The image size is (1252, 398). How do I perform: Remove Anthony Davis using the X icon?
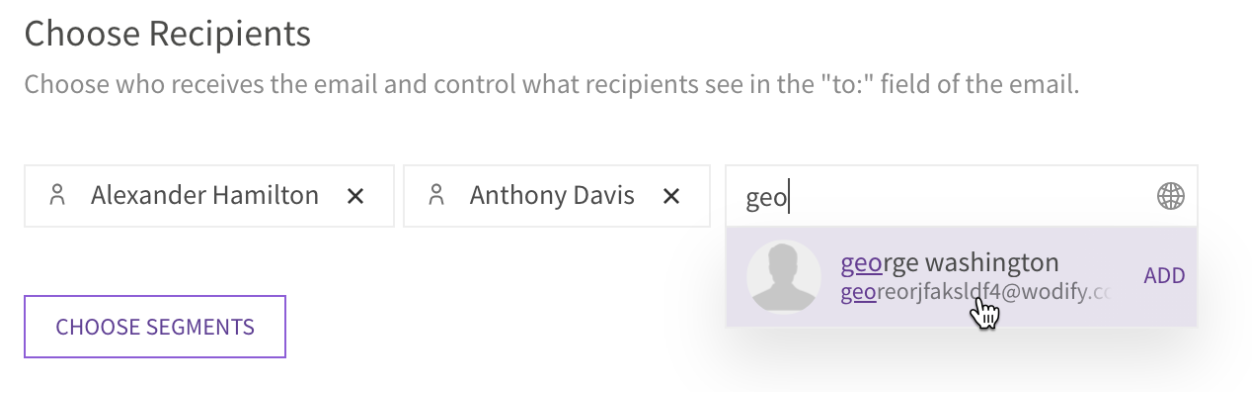pos(671,197)
